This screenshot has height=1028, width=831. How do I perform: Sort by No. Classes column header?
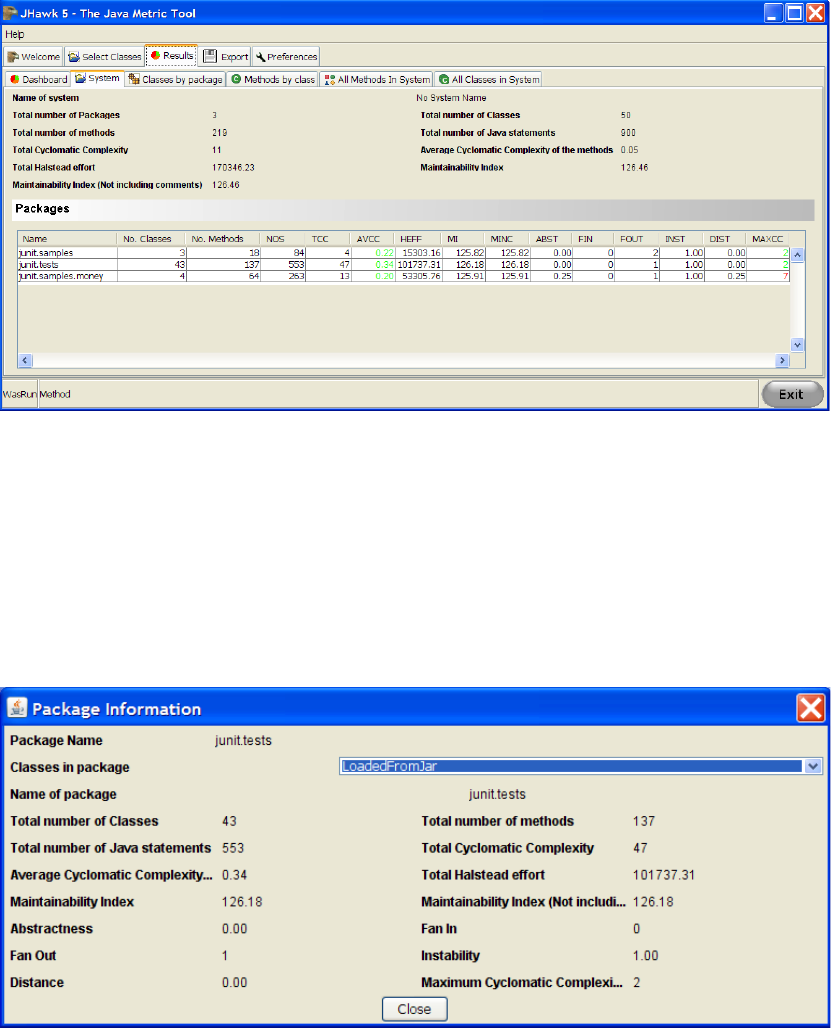click(x=151, y=239)
